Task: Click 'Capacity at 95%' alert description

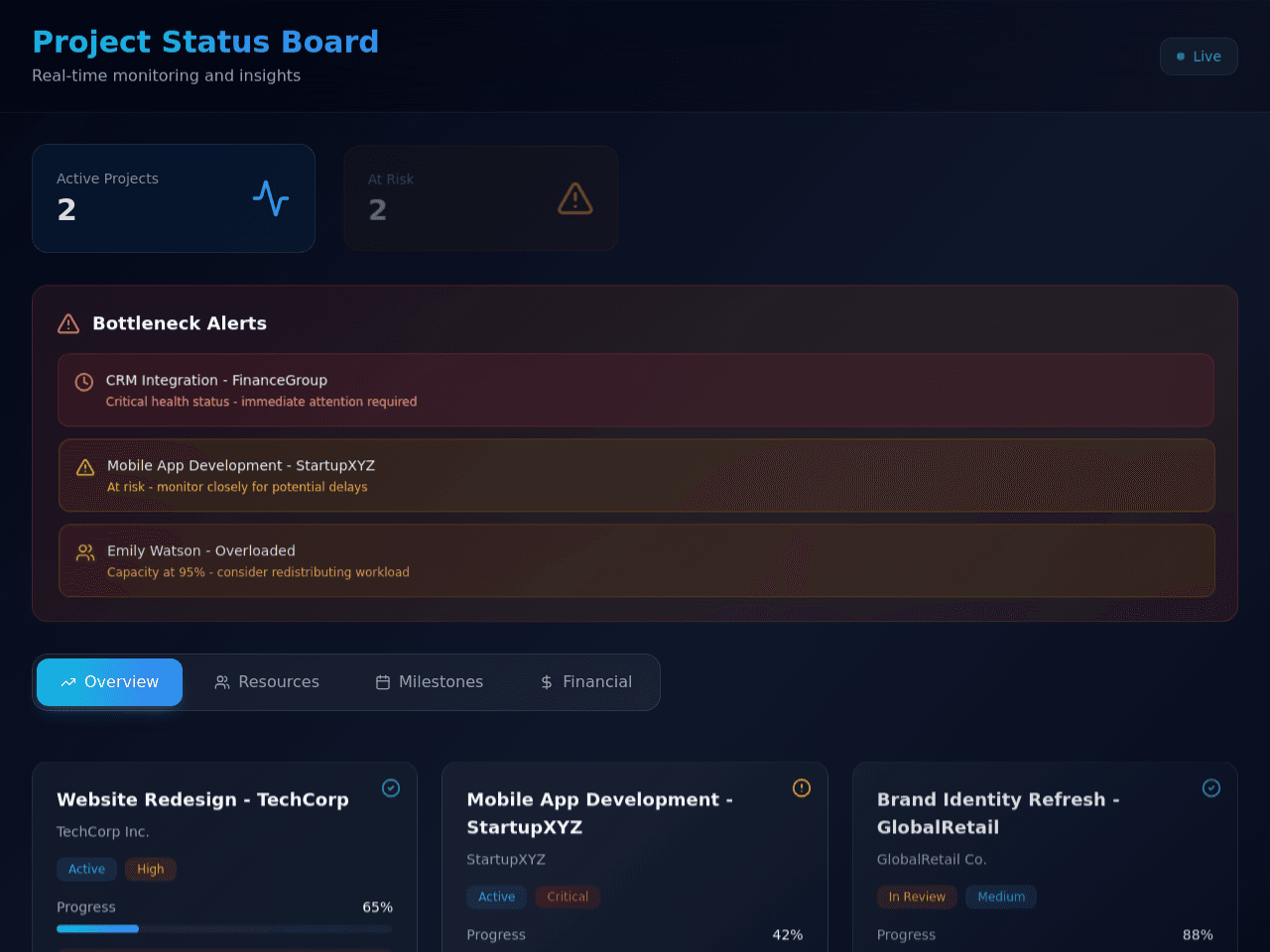Action: 258,572
